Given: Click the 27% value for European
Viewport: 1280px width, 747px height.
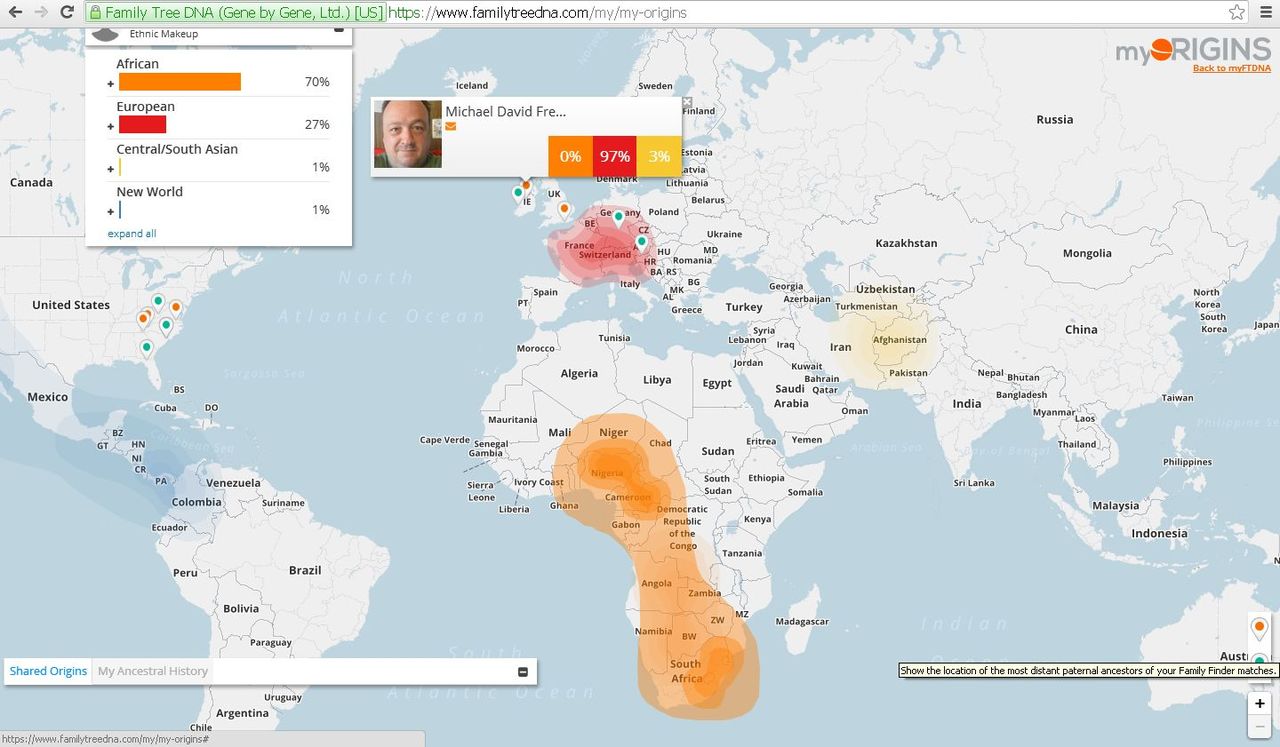Looking at the screenshot, I should tap(317, 125).
